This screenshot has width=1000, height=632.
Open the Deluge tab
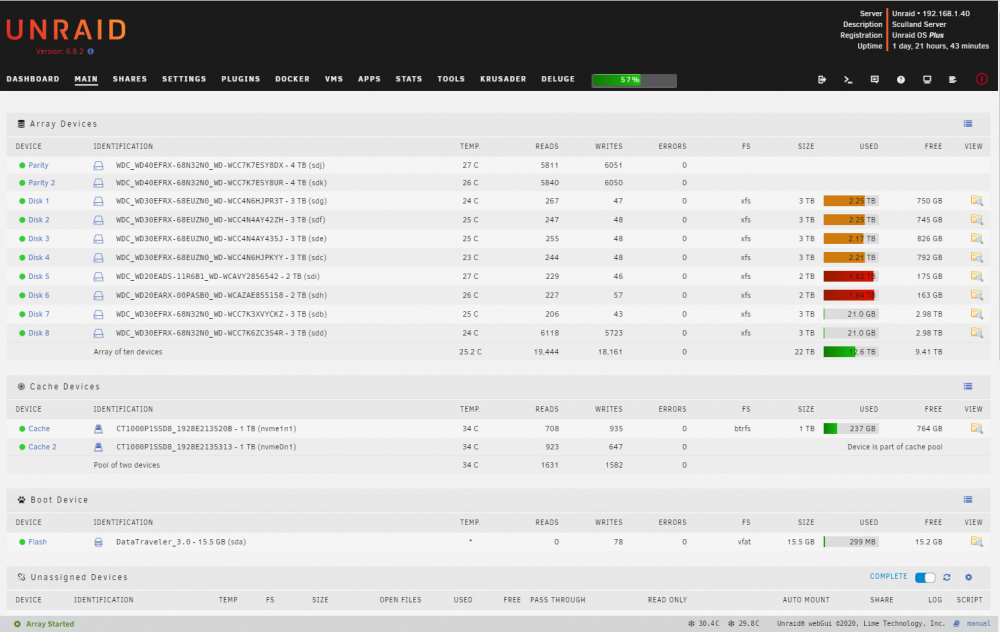click(x=558, y=79)
